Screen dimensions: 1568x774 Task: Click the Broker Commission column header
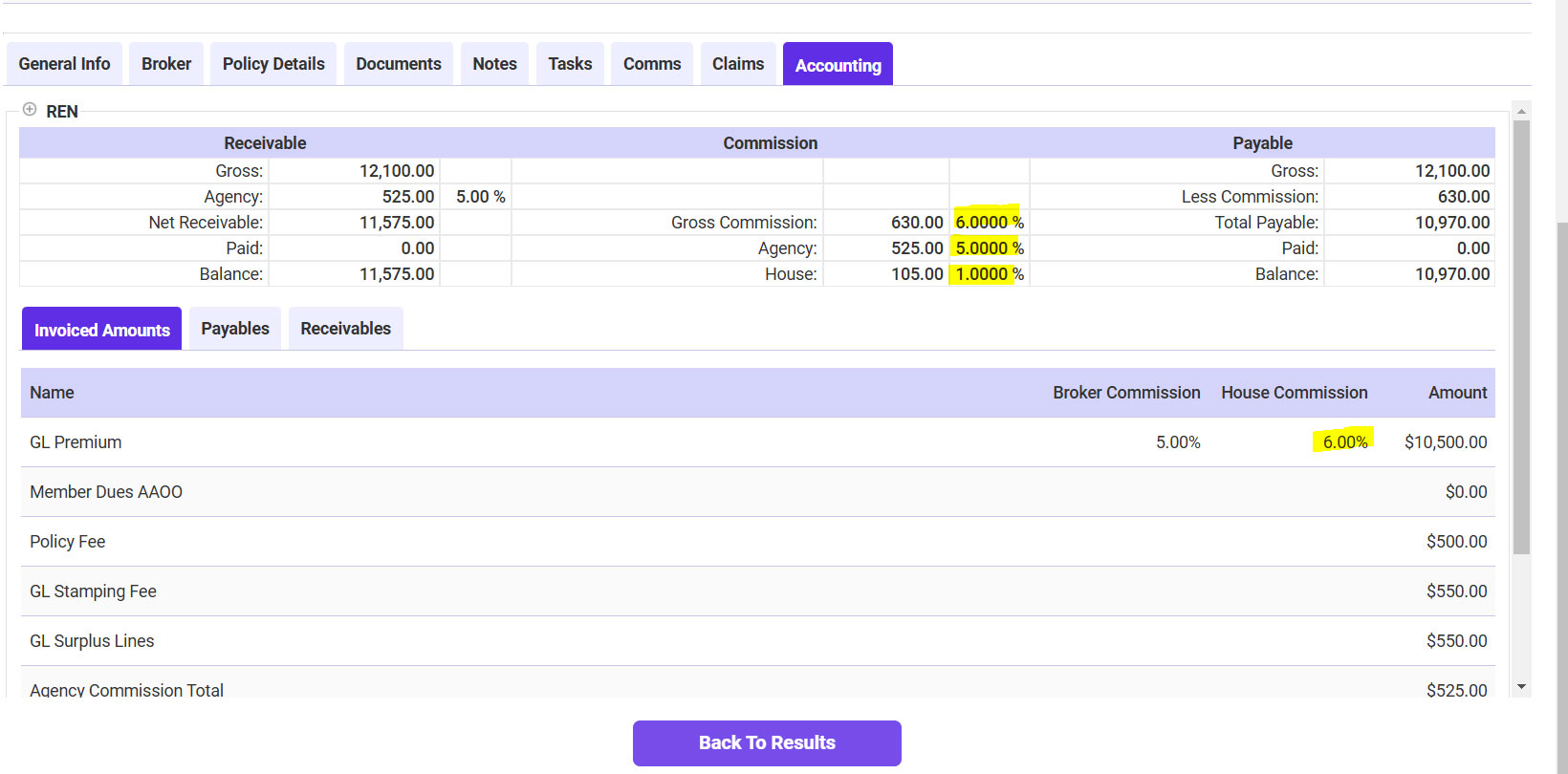point(1126,393)
